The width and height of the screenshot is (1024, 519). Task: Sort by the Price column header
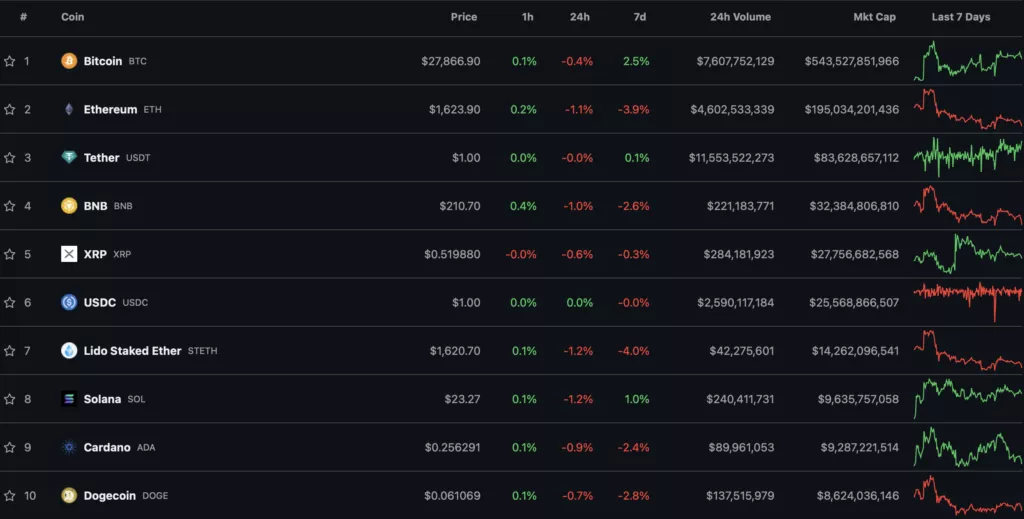[464, 17]
